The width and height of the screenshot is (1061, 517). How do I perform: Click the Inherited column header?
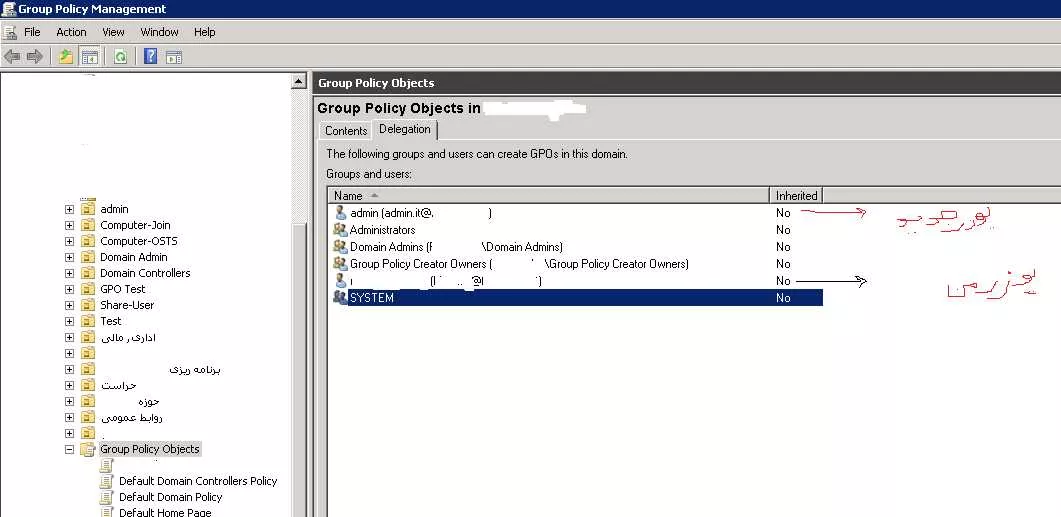click(796, 196)
